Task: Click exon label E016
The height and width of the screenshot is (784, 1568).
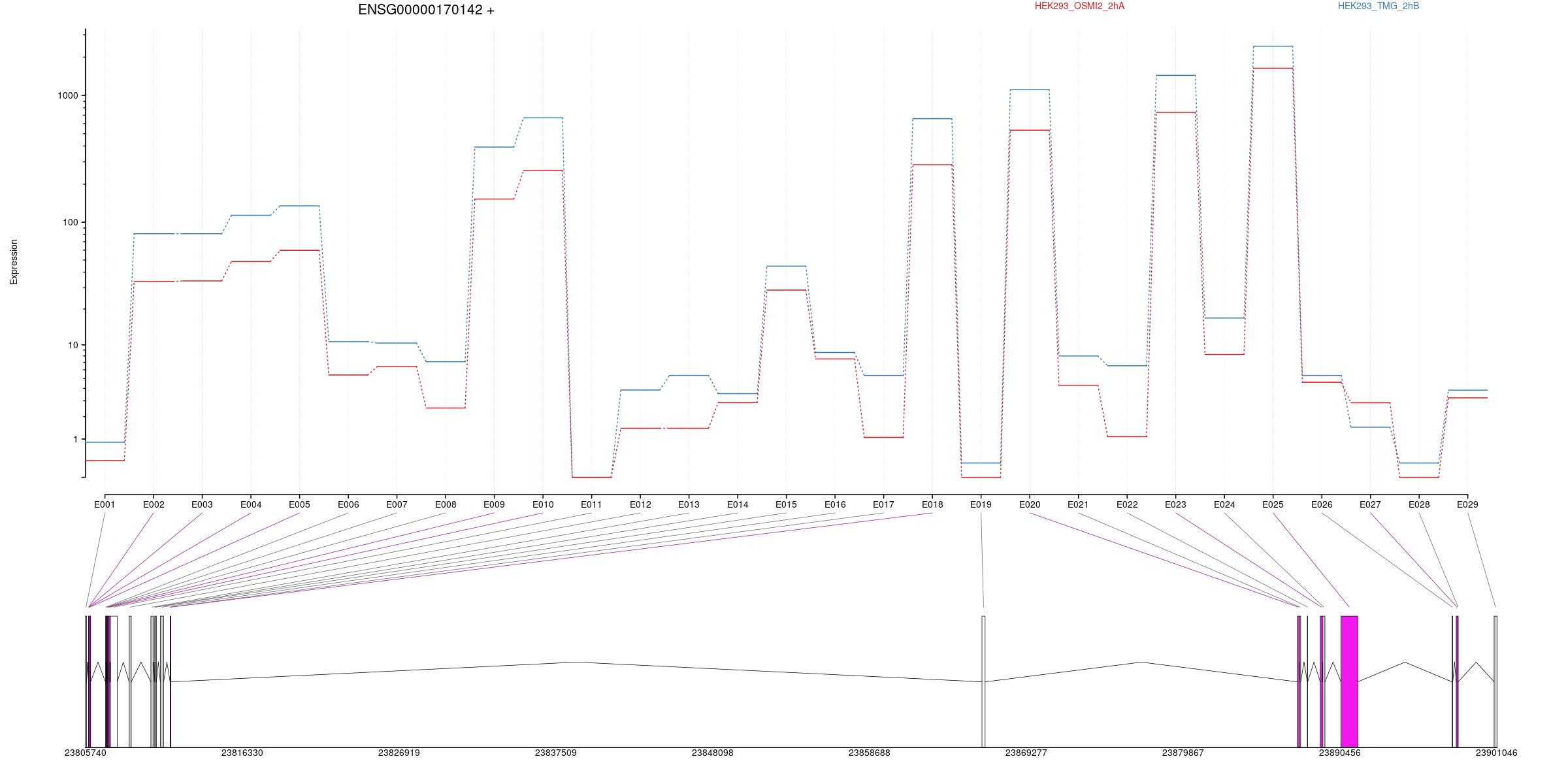Action: pyautogui.click(x=835, y=504)
